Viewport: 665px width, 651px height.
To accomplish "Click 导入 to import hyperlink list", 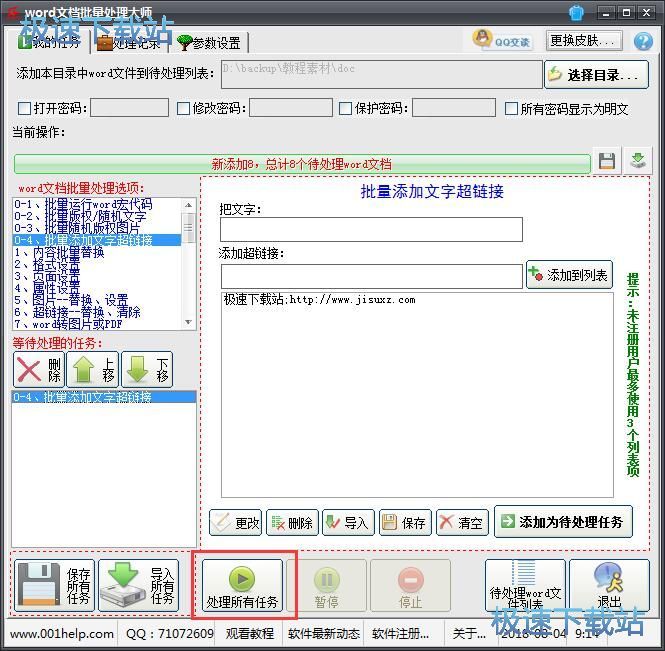I will pyautogui.click(x=349, y=522).
